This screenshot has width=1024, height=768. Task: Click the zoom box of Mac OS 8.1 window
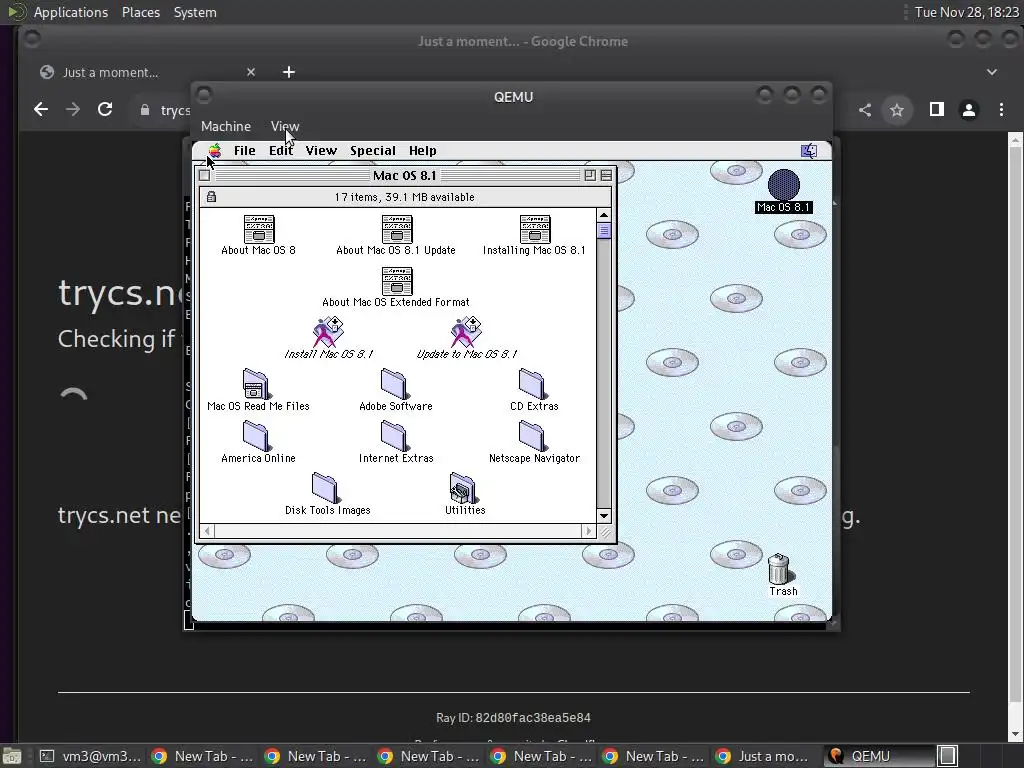[x=590, y=175]
